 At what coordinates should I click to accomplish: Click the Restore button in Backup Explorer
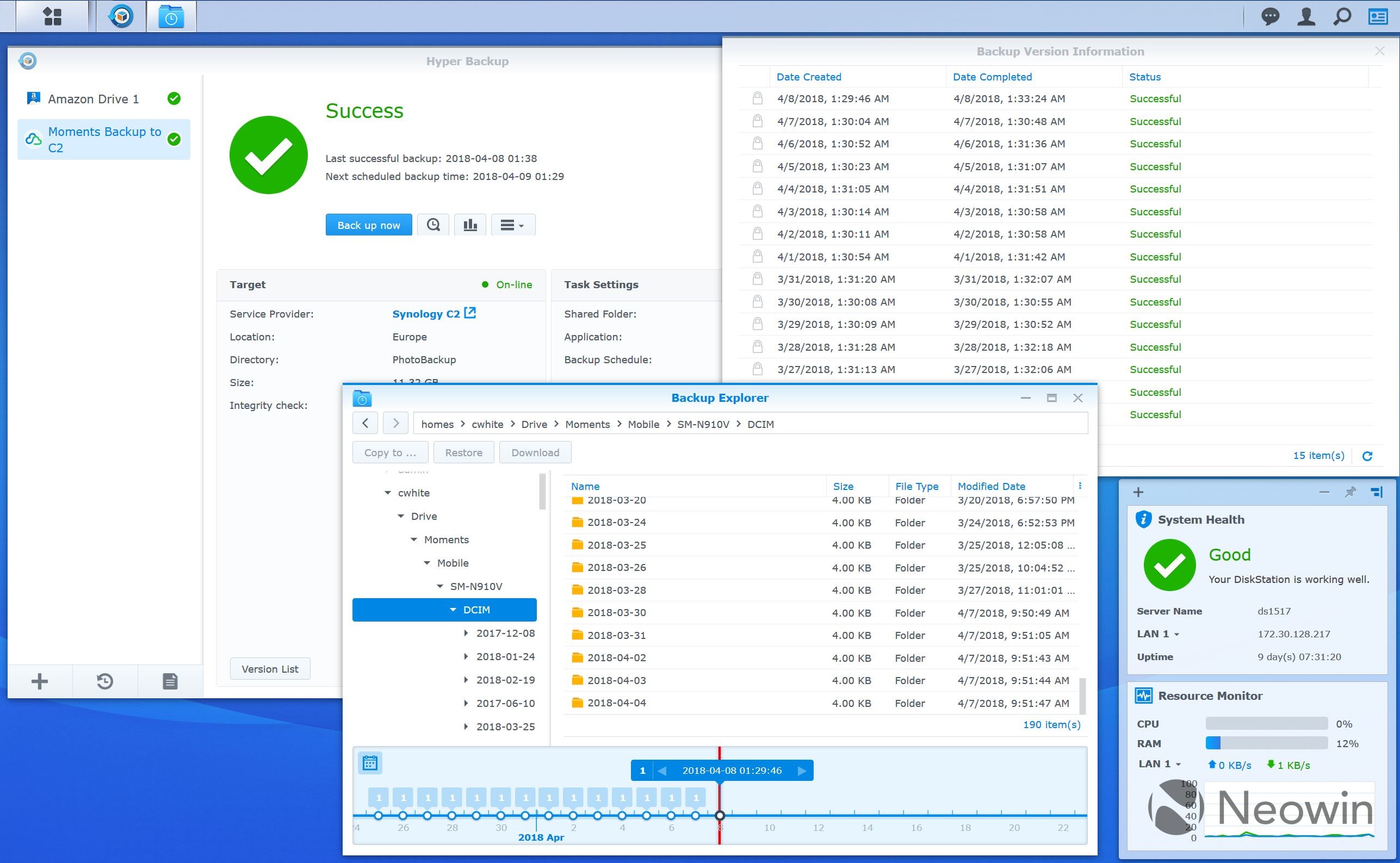pyautogui.click(x=464, y=452)
